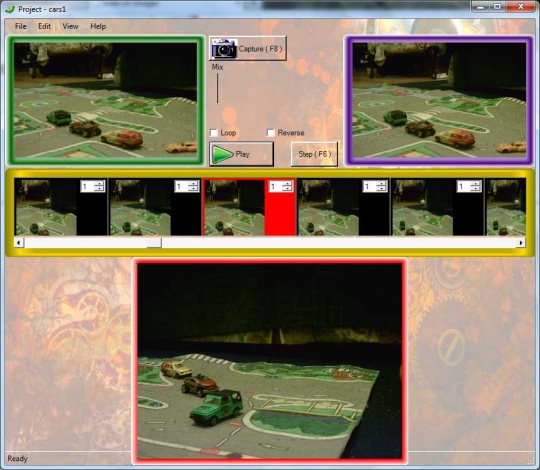Enable the Reverse checkbox
The width and height of the screenshot is (540, 470).
[271, 133]
